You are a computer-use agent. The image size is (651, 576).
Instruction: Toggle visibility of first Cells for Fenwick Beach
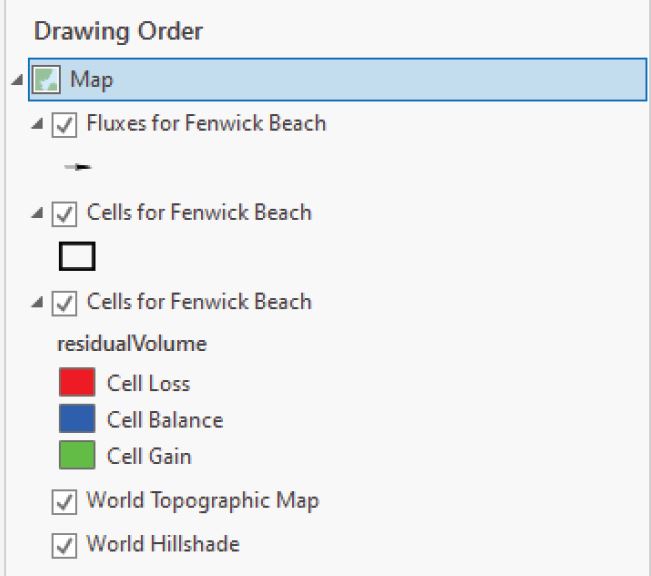(64, 214)
